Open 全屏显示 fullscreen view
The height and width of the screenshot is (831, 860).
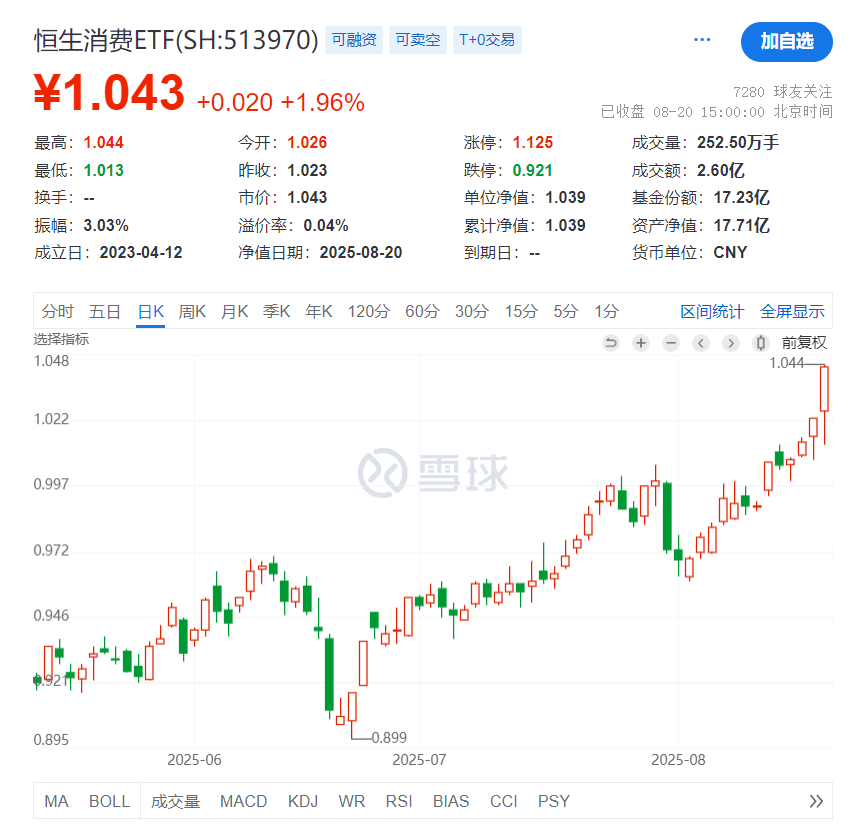pyautogui.click(x=792, y=312)
